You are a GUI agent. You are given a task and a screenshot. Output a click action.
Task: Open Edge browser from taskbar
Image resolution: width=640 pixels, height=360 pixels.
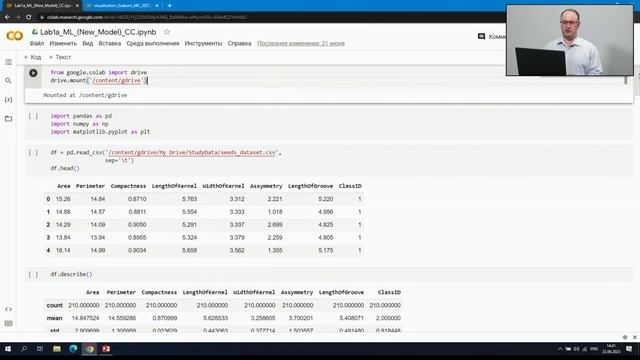(x=73, y=349)
